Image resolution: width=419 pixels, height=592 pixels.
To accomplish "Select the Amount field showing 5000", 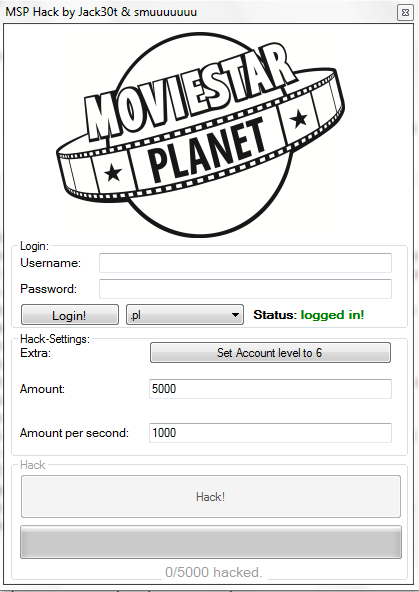I will [x=270, y=389].
